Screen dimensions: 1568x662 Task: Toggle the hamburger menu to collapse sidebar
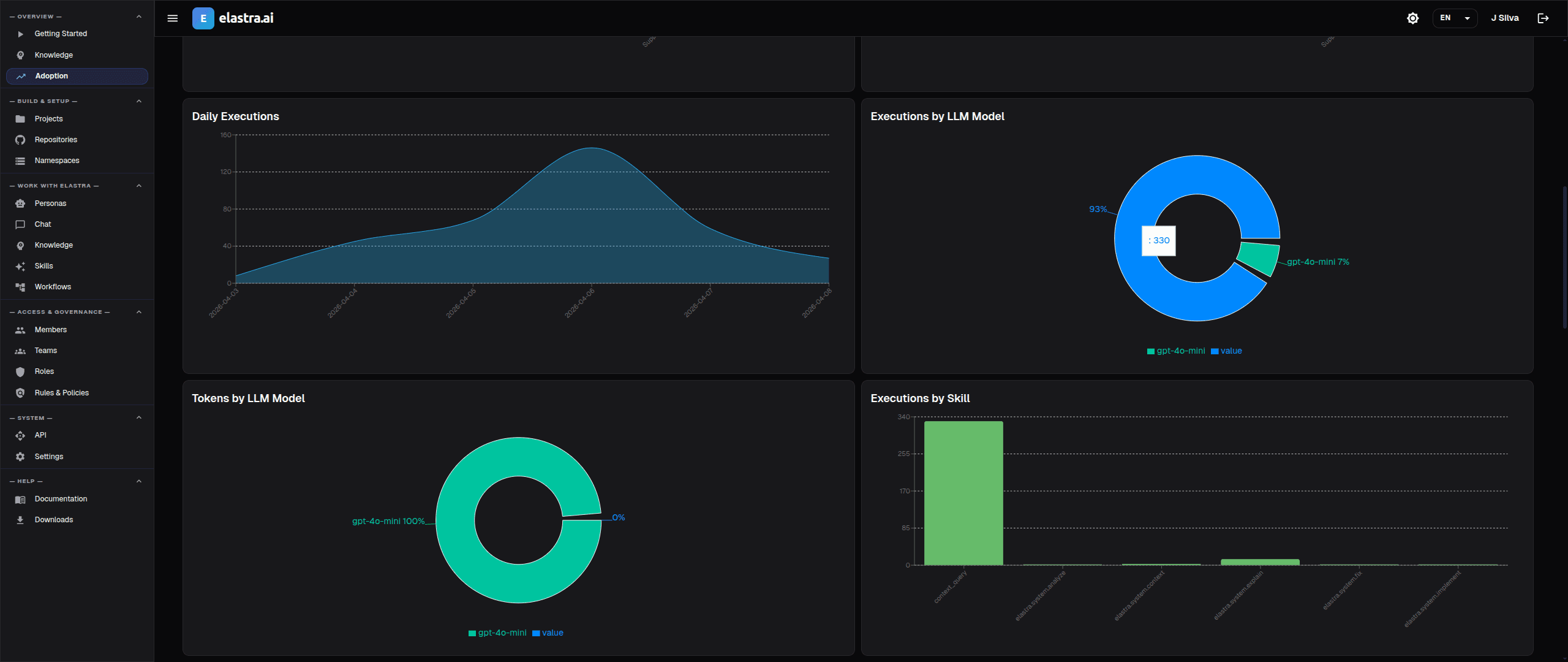click(172, 18)
